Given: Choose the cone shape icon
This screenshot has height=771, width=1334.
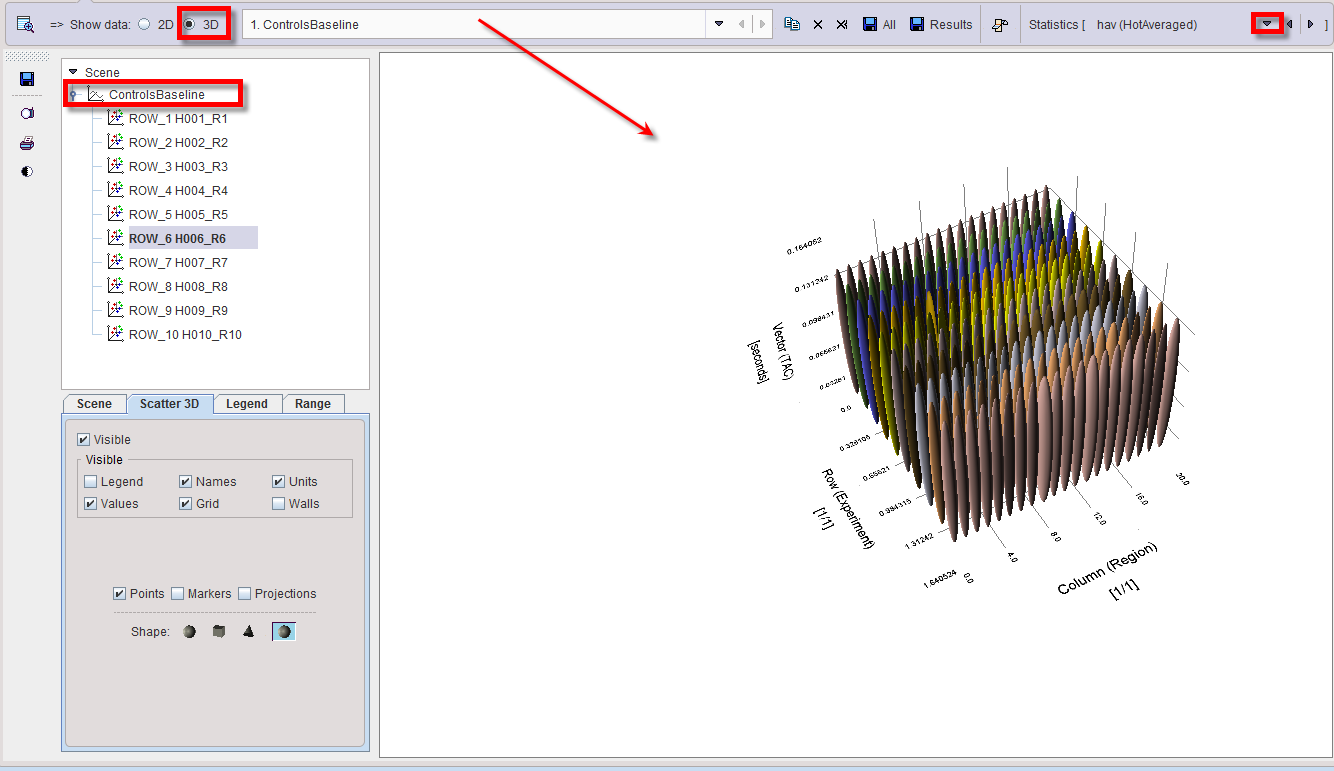Looking at the screenshot, I should (249, 632).
